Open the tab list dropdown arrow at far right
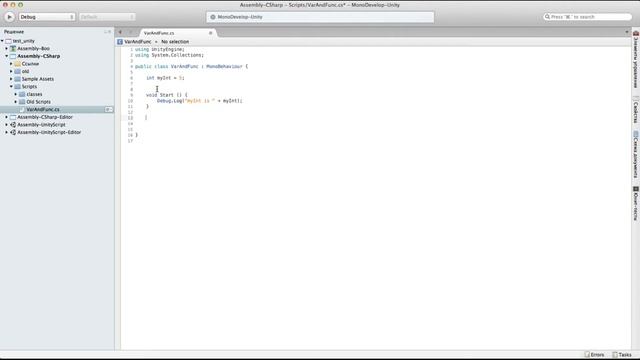The width and height of the screenshot is (640, 360). [x=627, y=32]
